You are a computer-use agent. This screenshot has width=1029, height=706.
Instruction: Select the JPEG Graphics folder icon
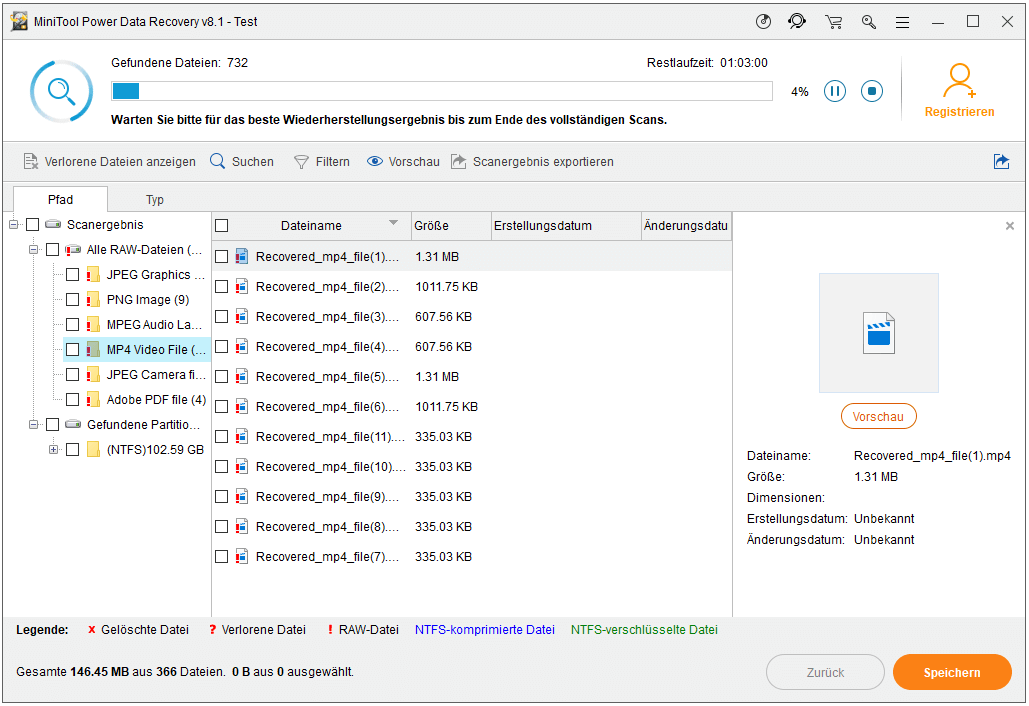point(93,274)
